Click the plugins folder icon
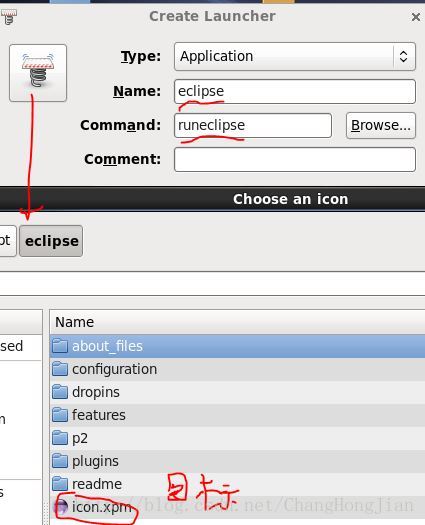Viewport: 425px width, 525px height. point(60,461)
